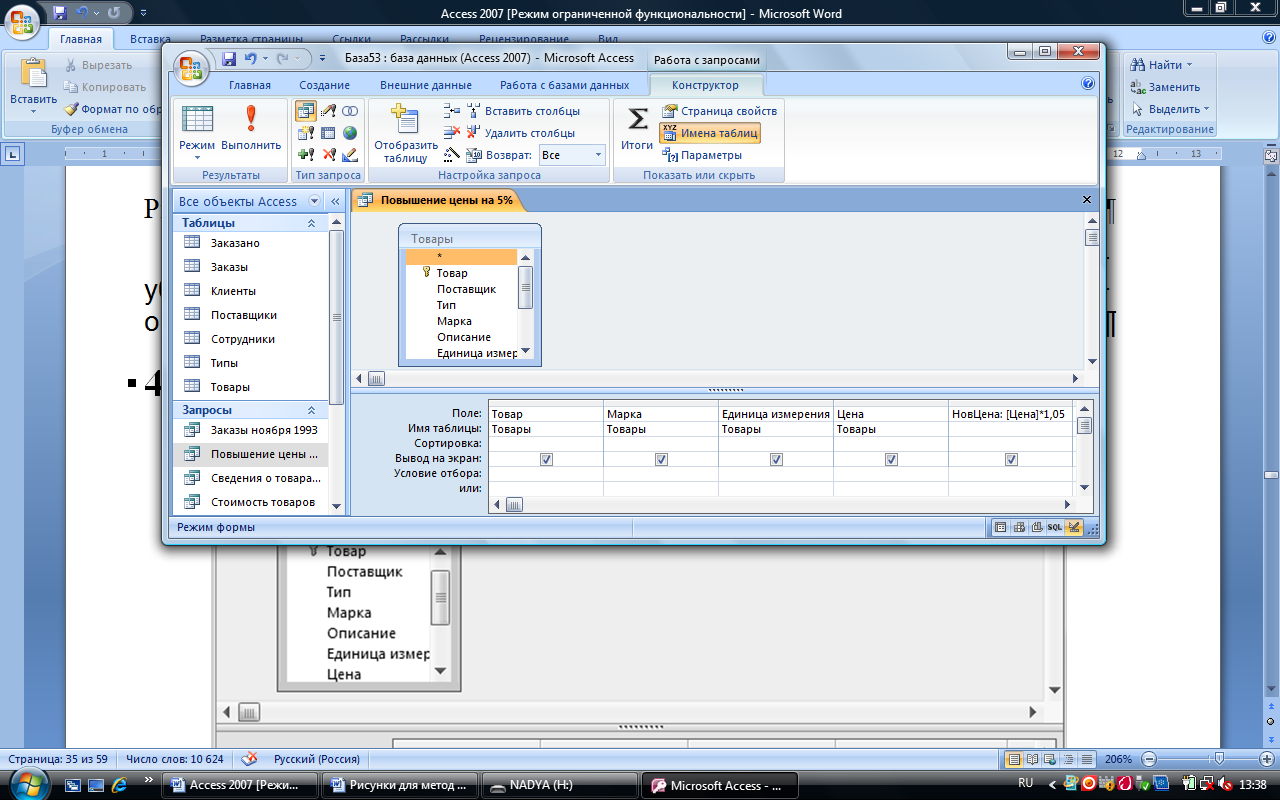Click the Insert Rows icon
The height and width of the screenshot is (800, 1280).
pos(452,111)
